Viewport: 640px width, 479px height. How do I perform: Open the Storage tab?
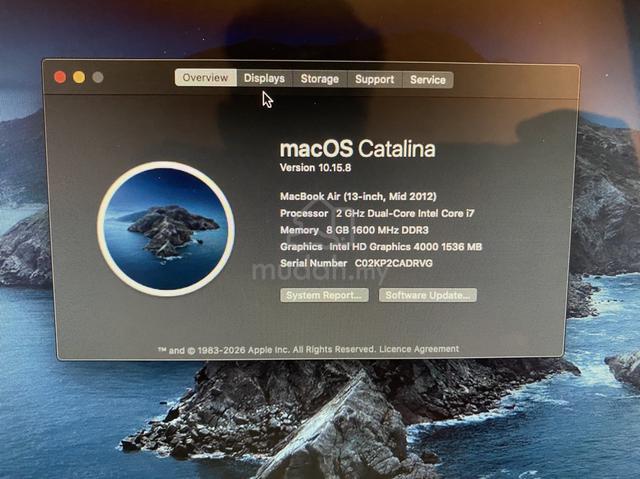(320, 79)
